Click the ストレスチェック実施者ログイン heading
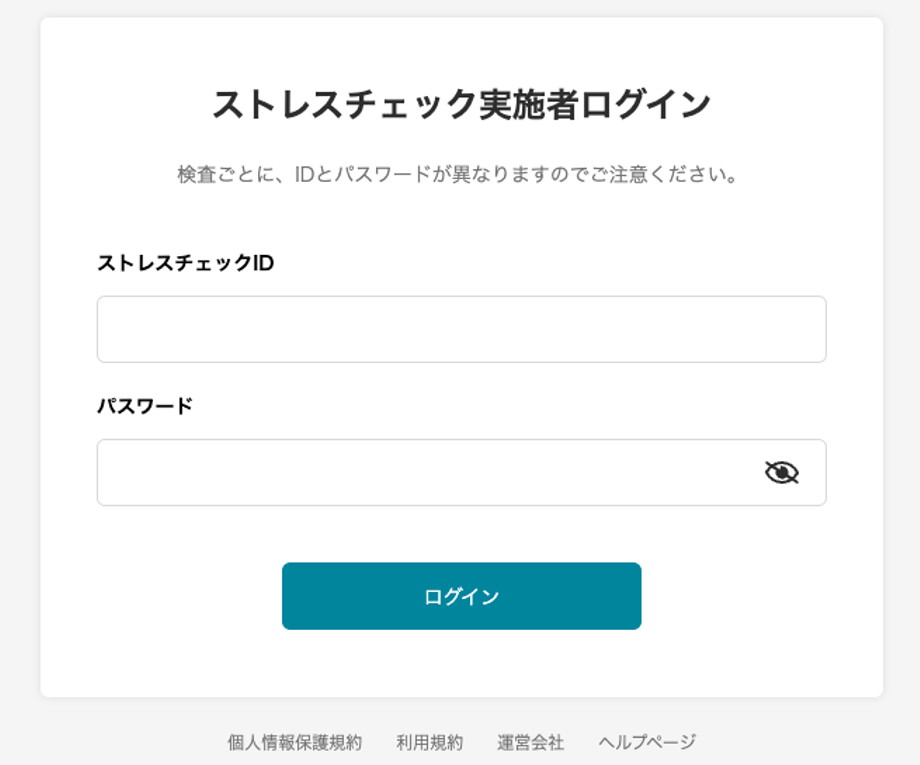Screen dimensions: 920x765 pyautogui.click(x=461, y=104)
